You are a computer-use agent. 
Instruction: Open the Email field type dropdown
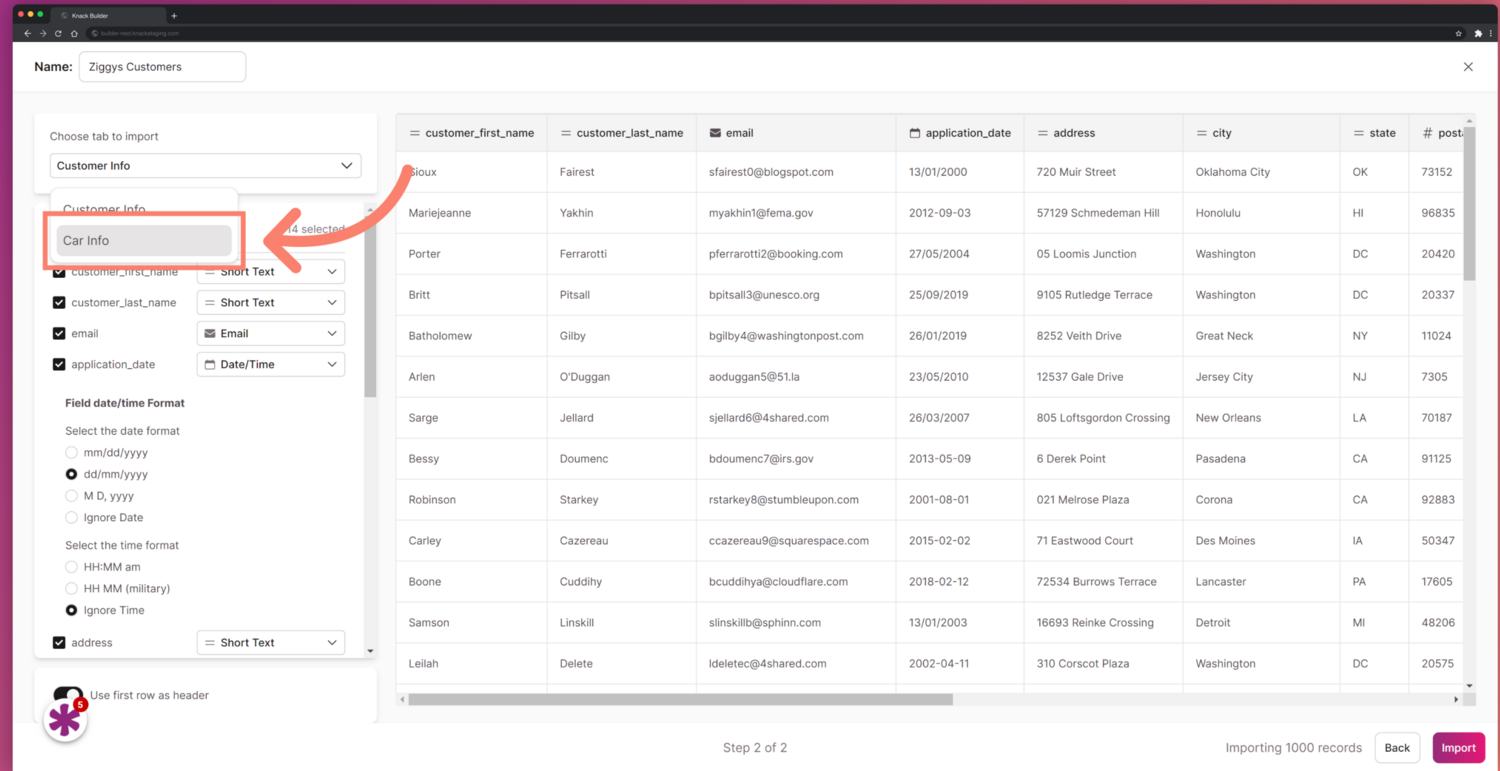[x=271, y=334]
